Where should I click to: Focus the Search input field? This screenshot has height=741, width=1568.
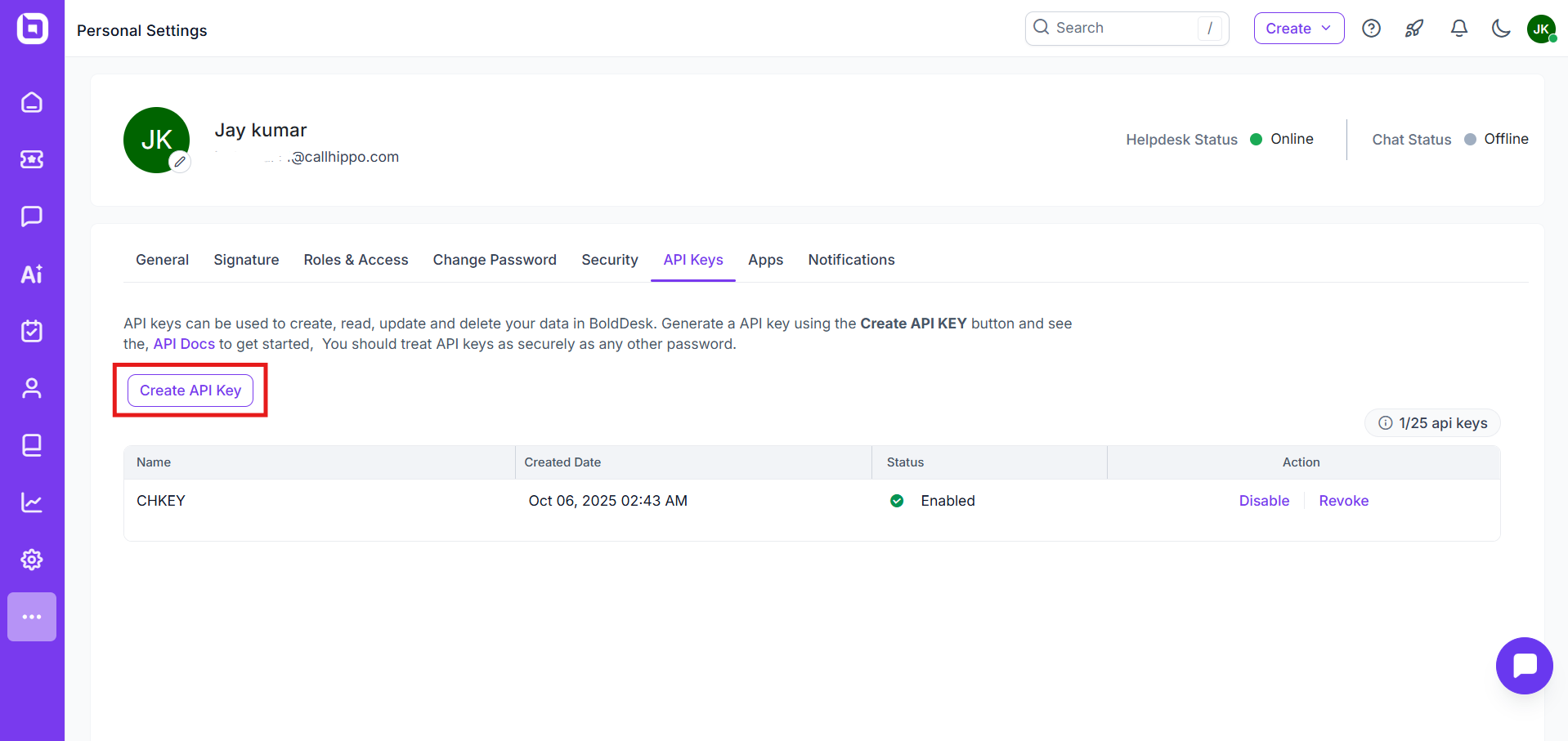pyautogui.click(x=1127, y=29)
